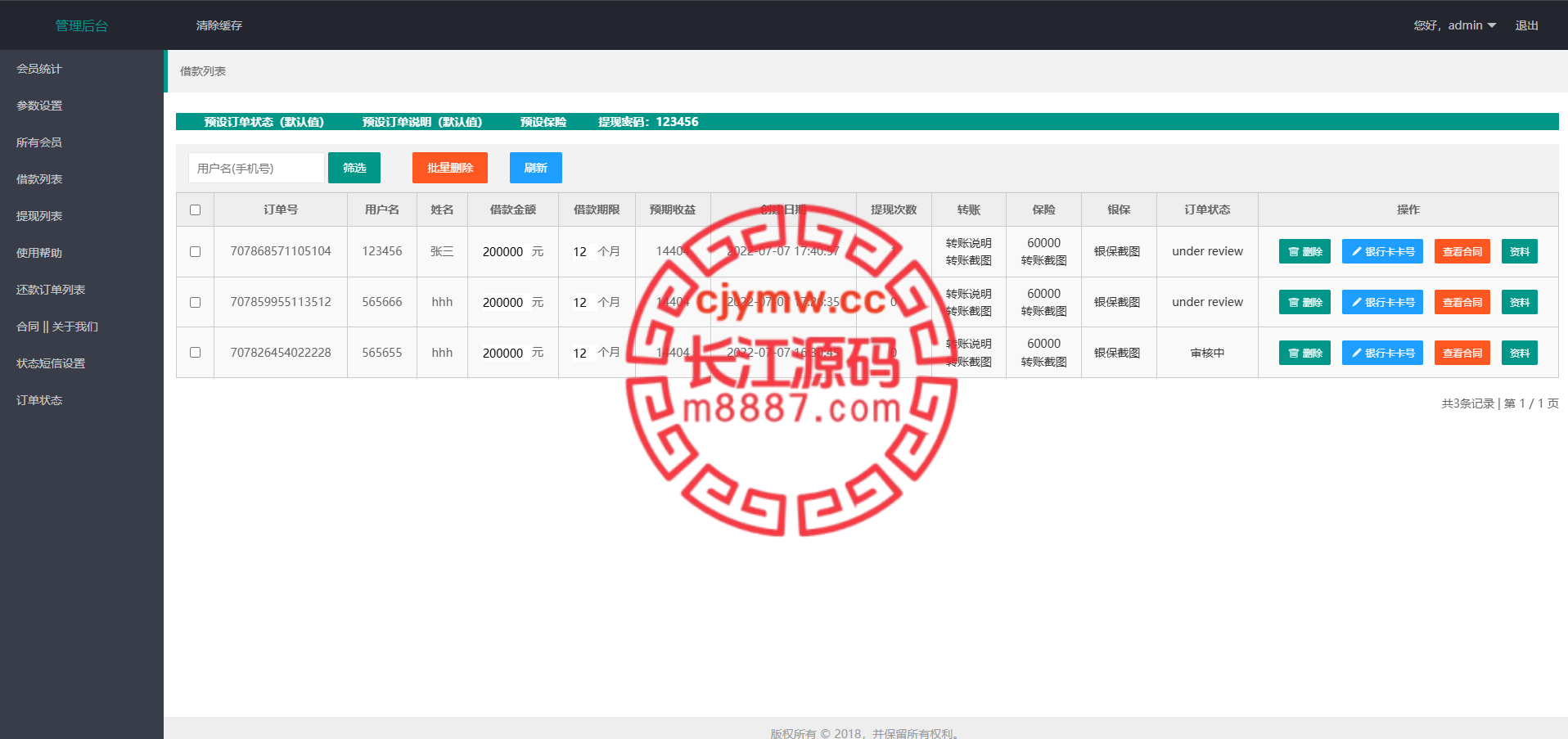Click 预设订单状态 (默认值) link

(264, 122)
